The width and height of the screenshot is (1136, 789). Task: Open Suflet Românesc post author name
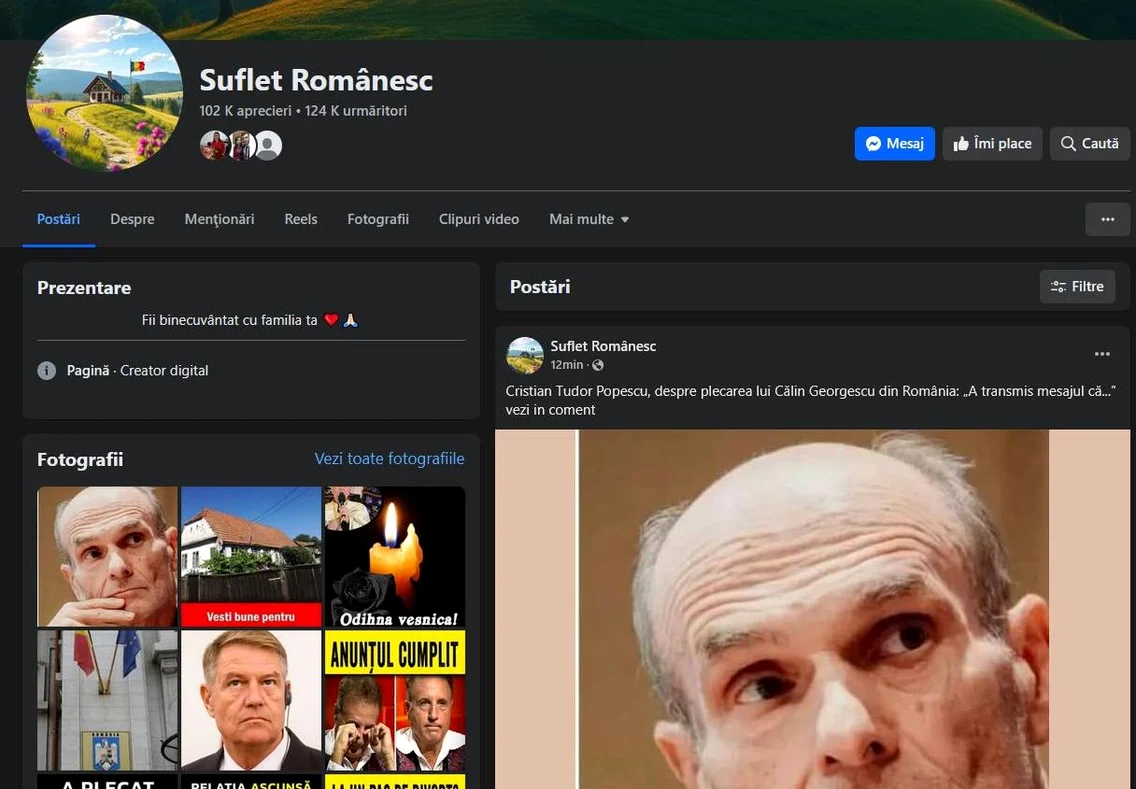pyautogui.click(x=604, y=346)
